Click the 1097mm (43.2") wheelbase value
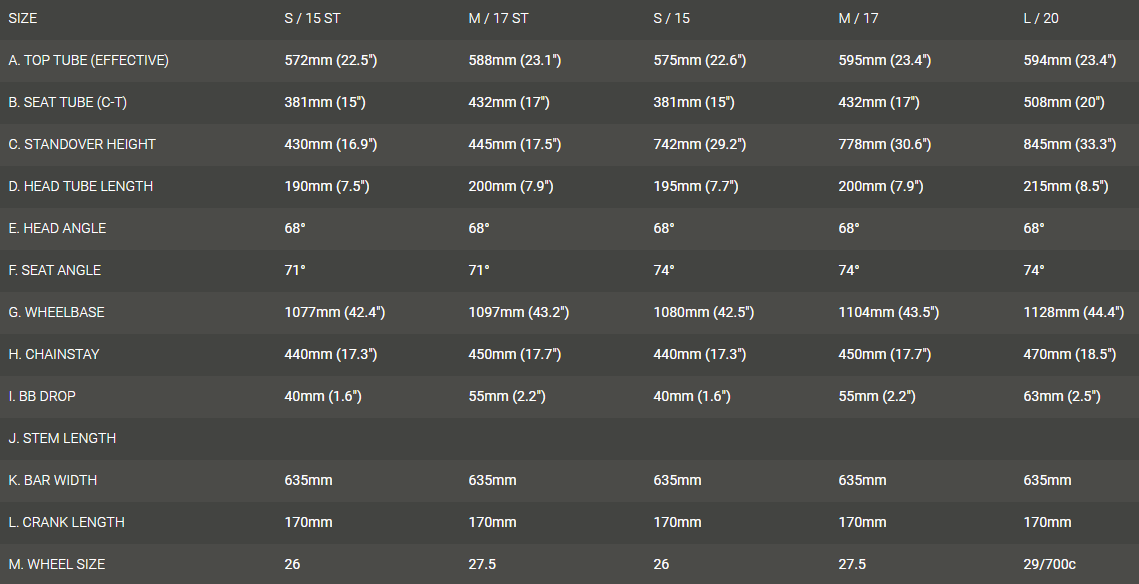The height and width of the screenshot is (584, 1139). 519,312
